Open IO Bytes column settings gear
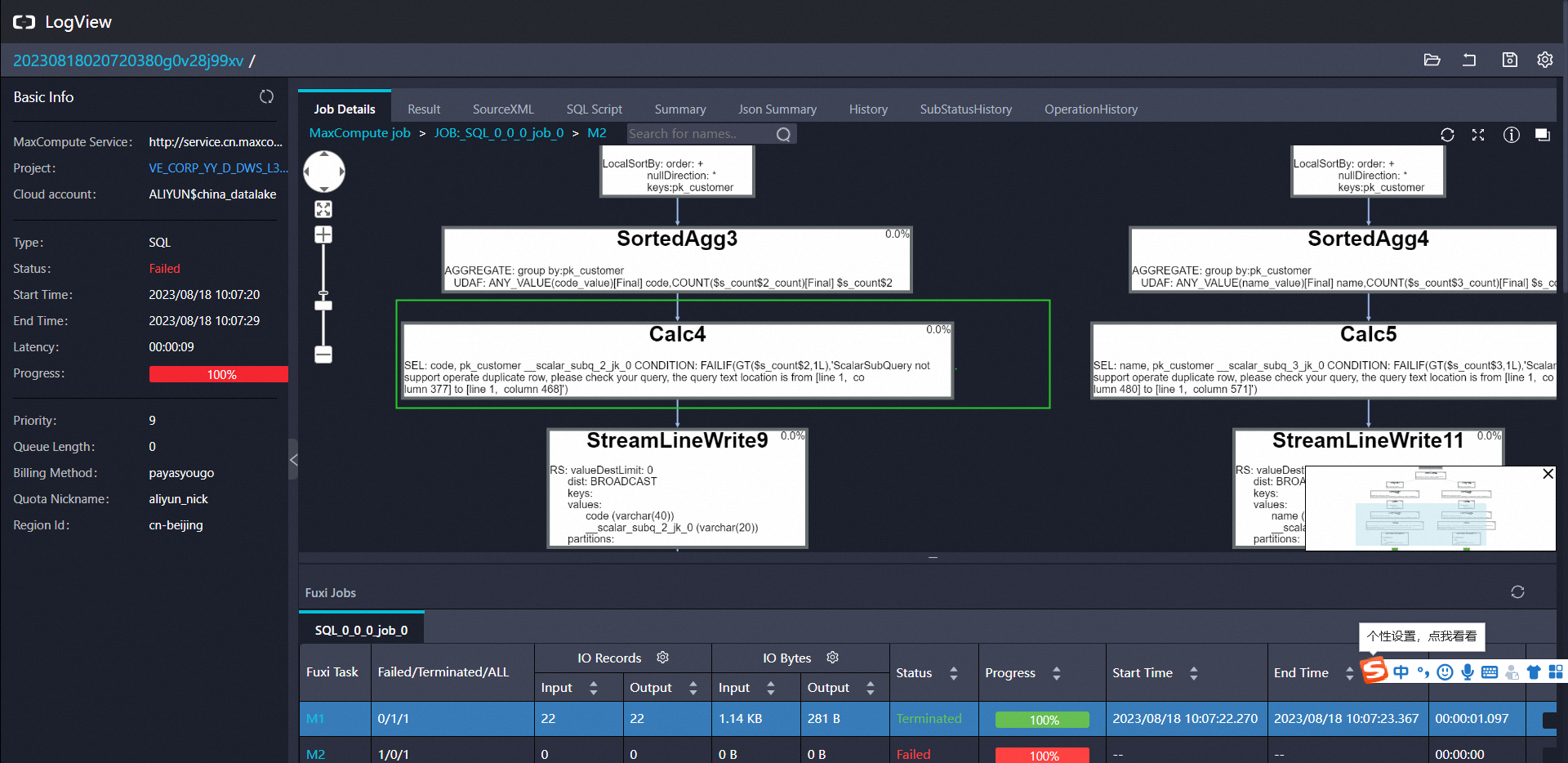1568x763 pixels. (x=832, y=658)
